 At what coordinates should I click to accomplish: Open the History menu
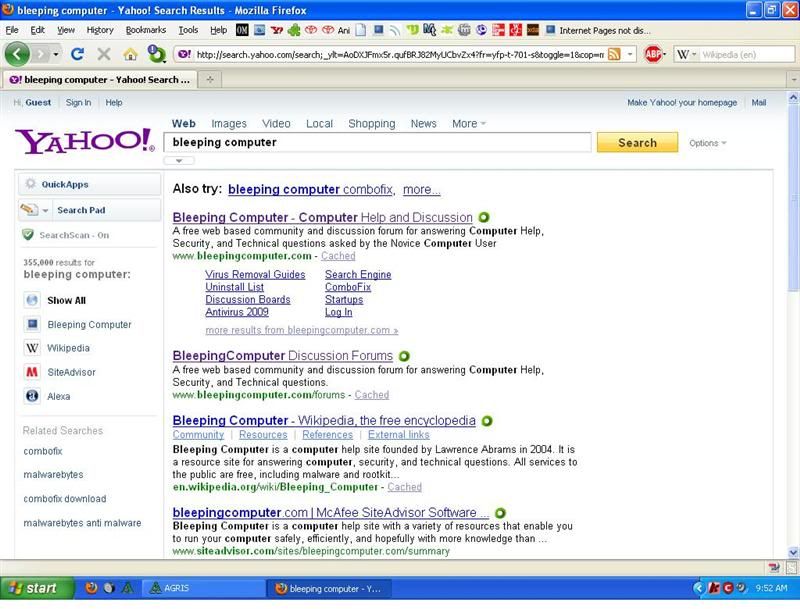pyautogui.click(x=100, y=30)
